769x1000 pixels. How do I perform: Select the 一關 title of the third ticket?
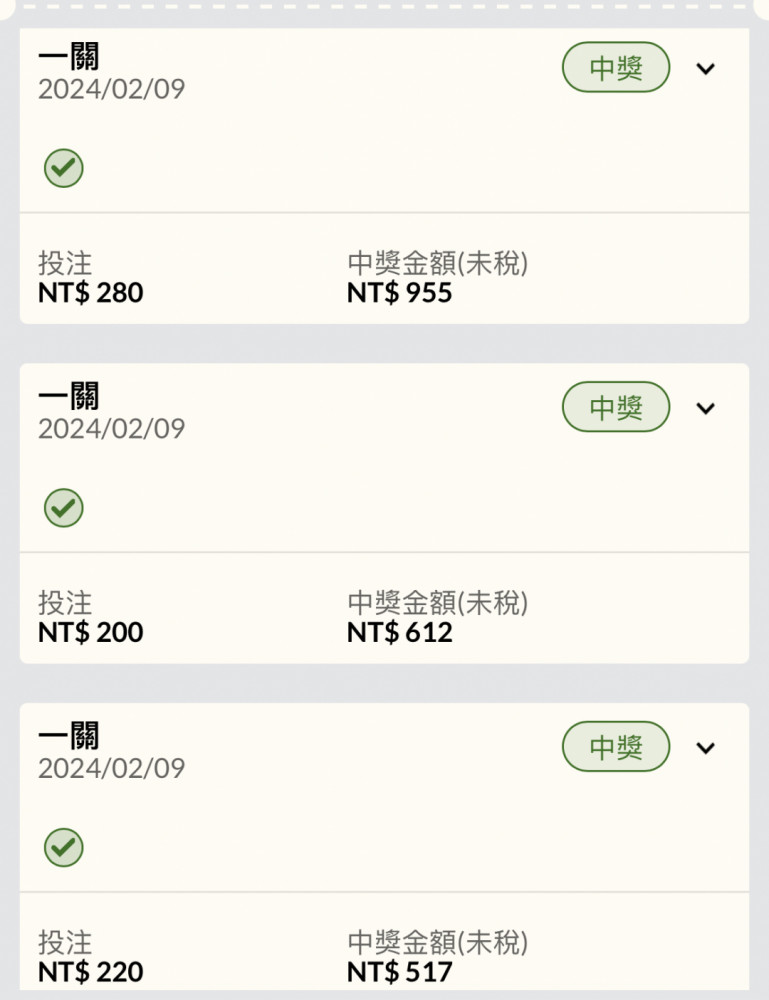coord(69,735)
